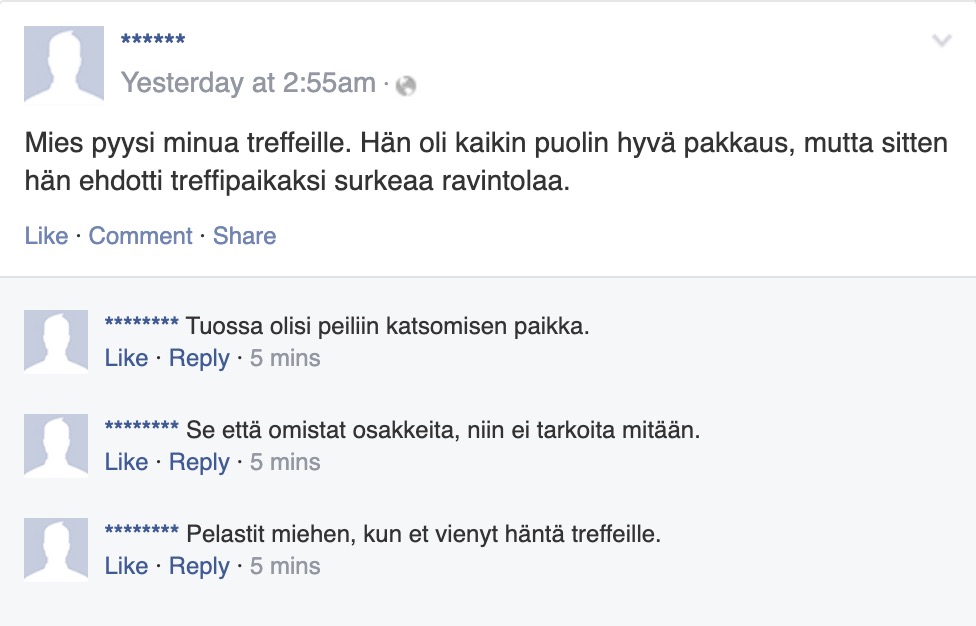
Task: Click the globe public-privacy icon
Action: (406, 86)
